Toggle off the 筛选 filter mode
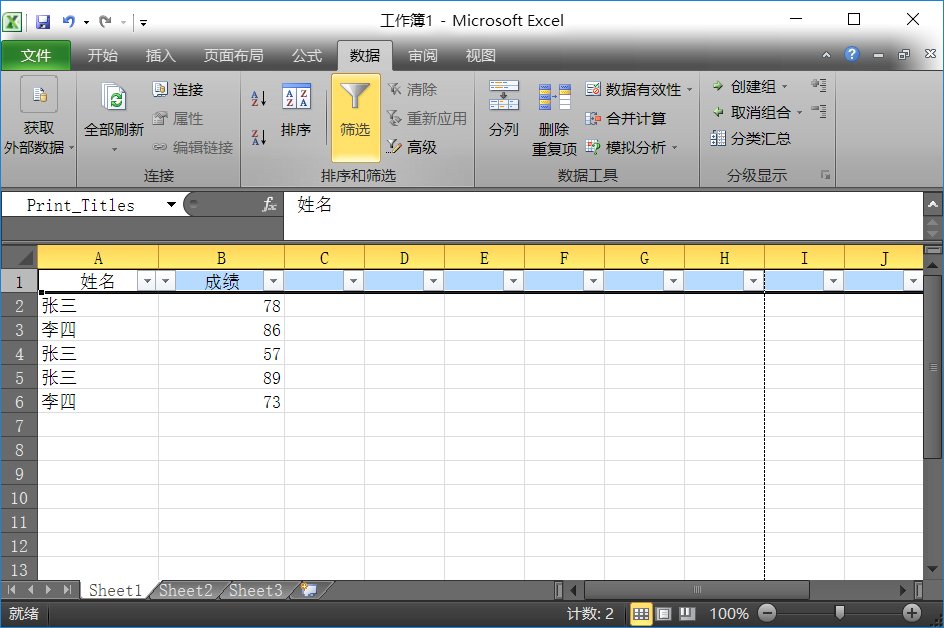This screenshot has height=628, width=944. (x=355, y=113)
